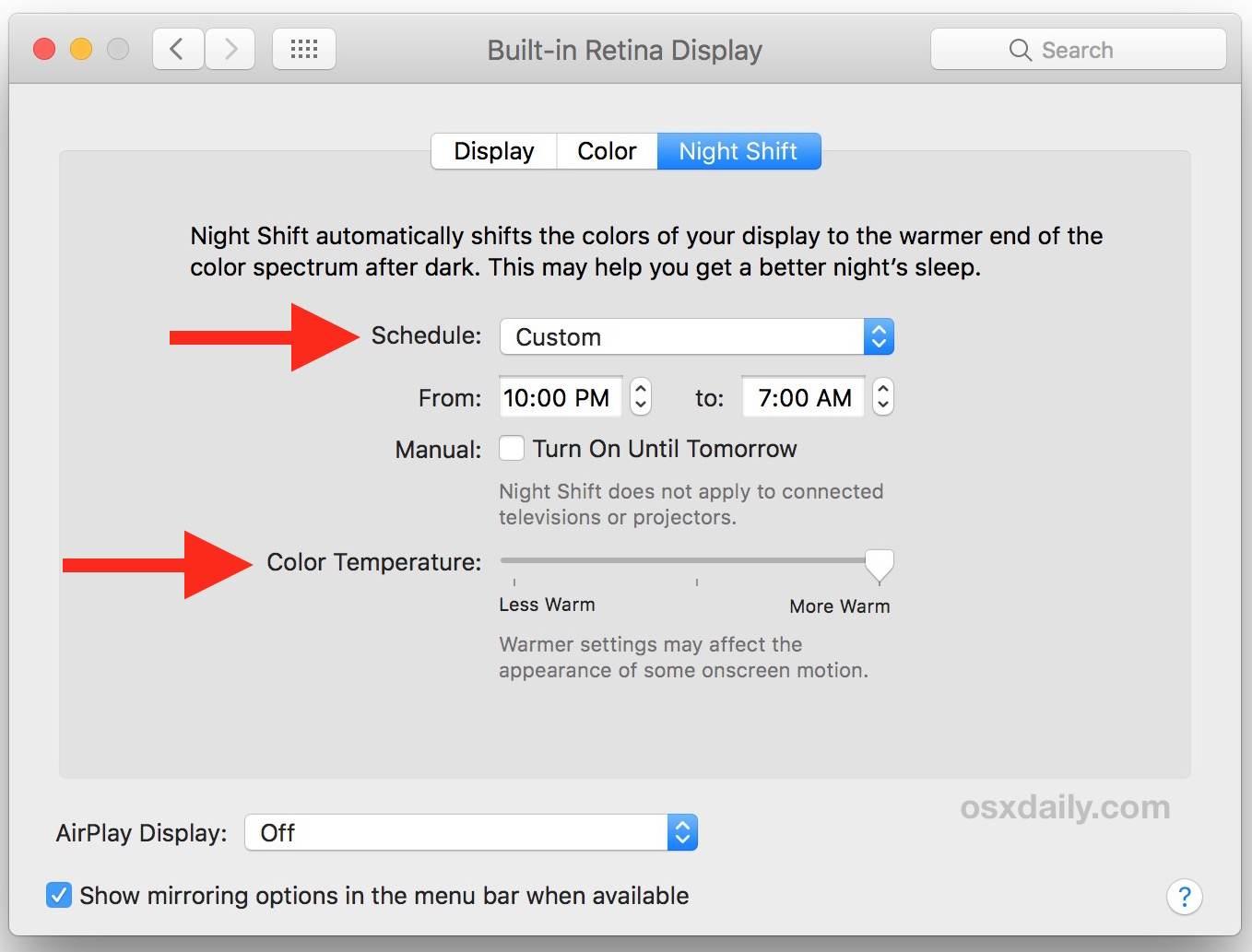Click inside the From time field
Viewport: 1252px width, 952px height.
tap(560, 397)
